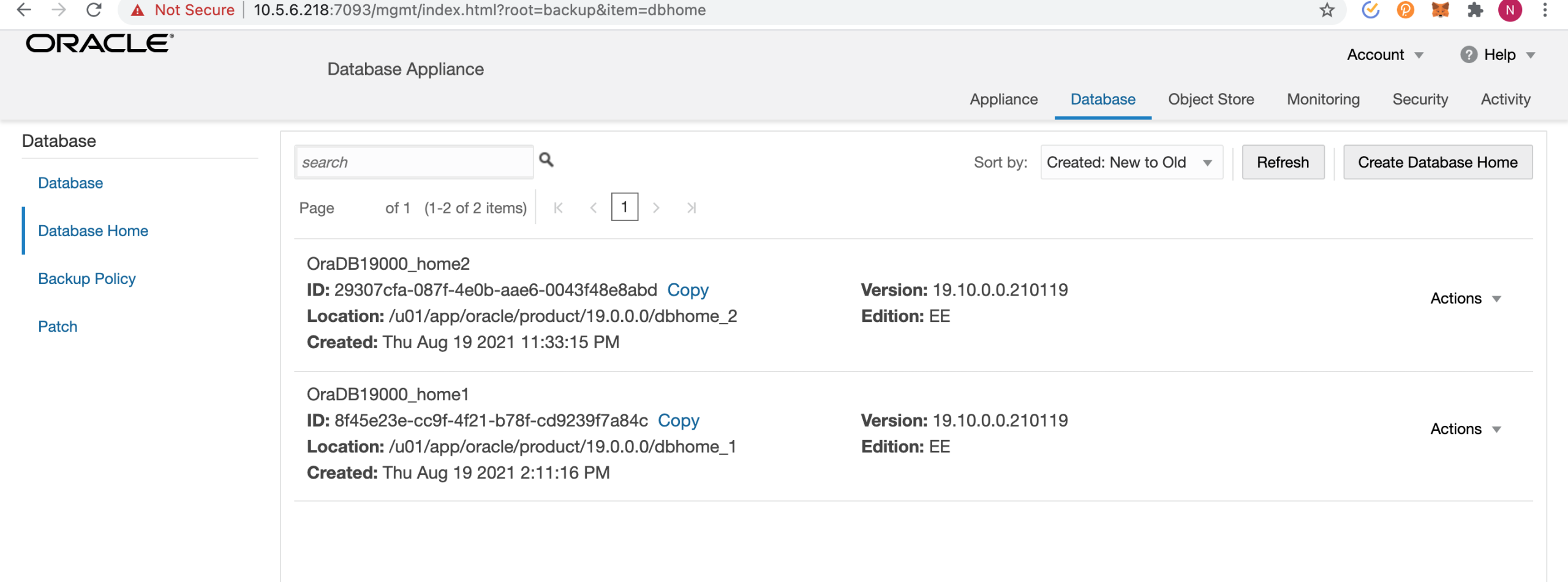Click the browser forward arrow
This screenshot has height=582, width=1568.
[59, 10]
